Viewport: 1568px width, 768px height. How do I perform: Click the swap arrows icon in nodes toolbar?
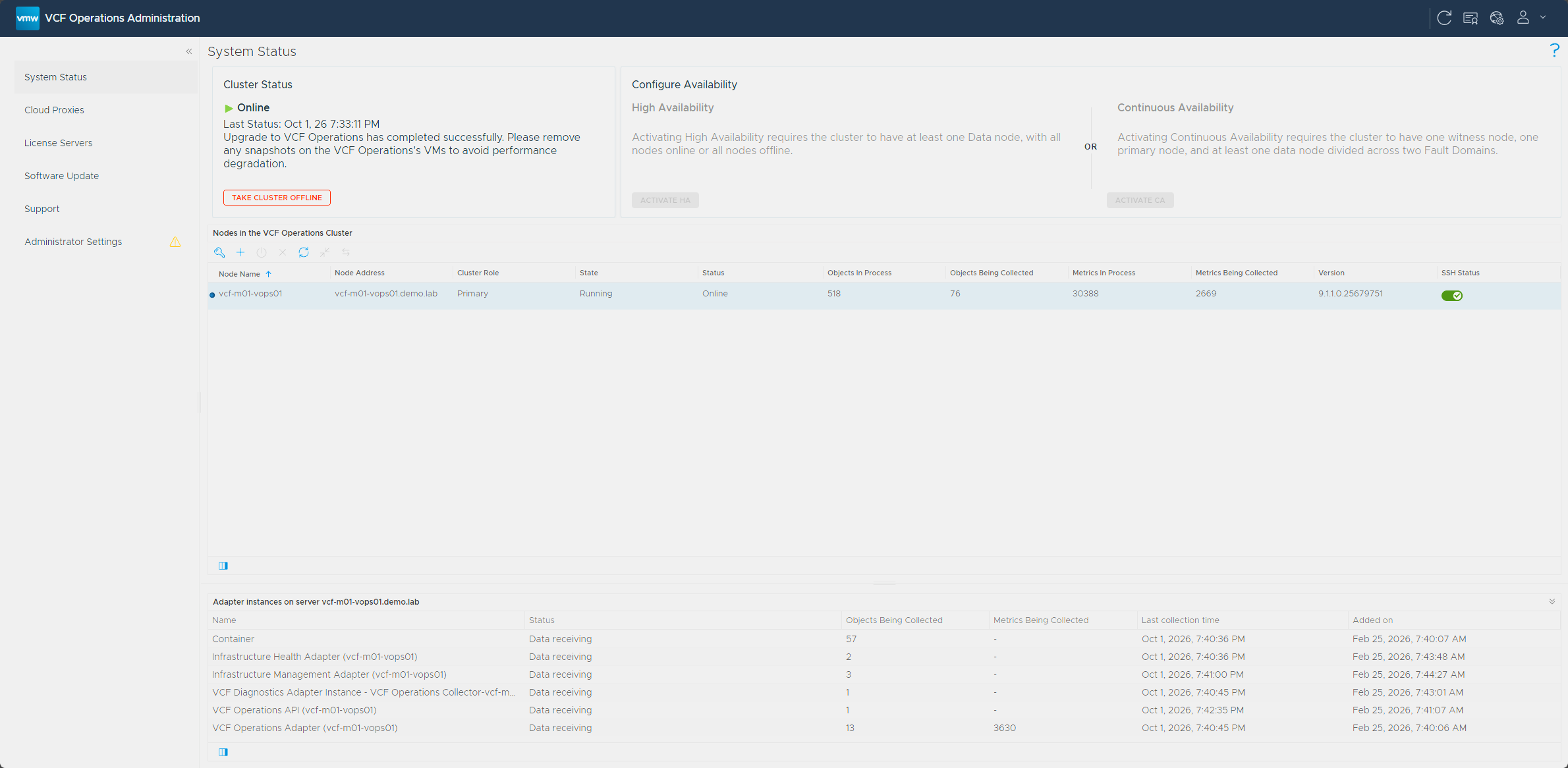pyautogui.click(x=346, y=252)
